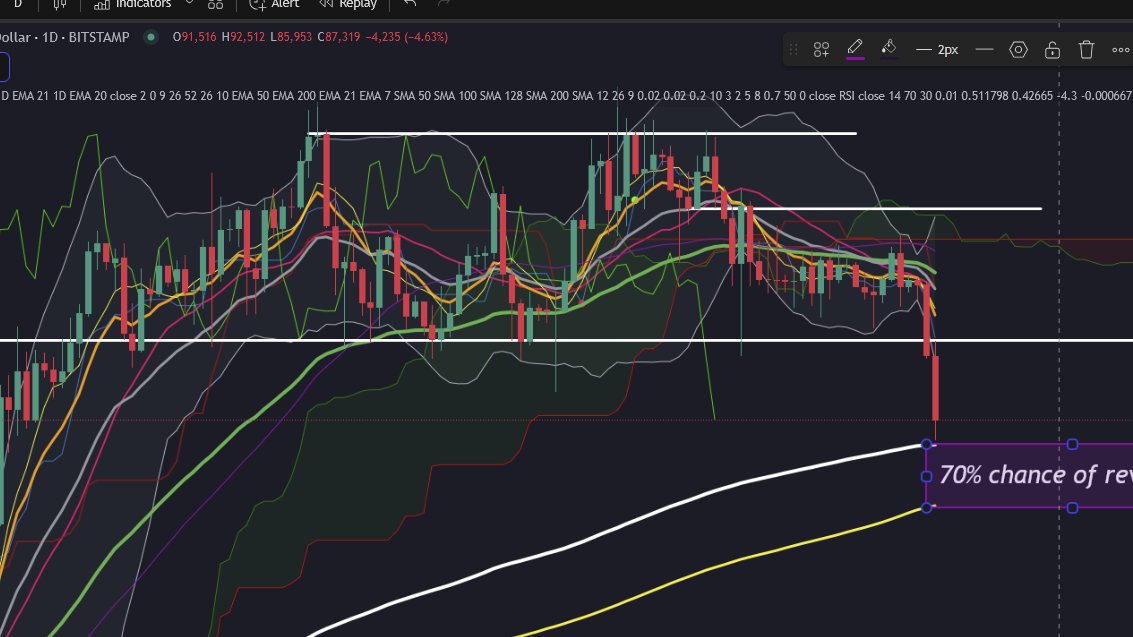Click the '-4,235 (-4.63%)' change value
The height and width of the screenshot is (637, 1133).
pos(406,37)
